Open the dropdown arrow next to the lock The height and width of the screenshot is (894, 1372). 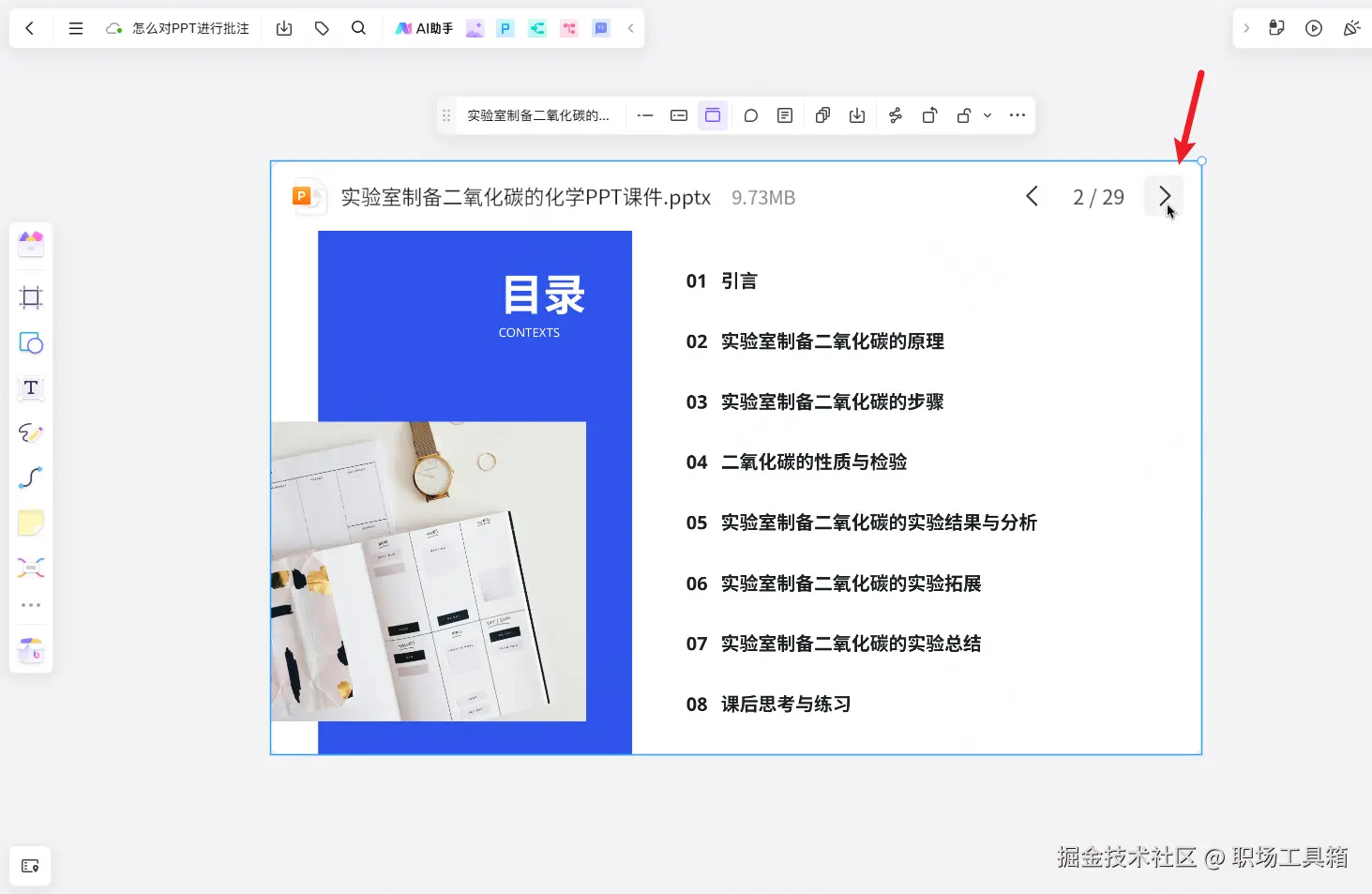coord(988,115)
